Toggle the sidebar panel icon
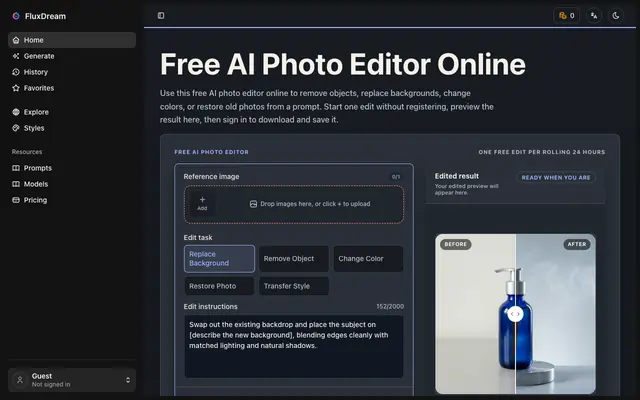The image size is (640, 400). 161,16
